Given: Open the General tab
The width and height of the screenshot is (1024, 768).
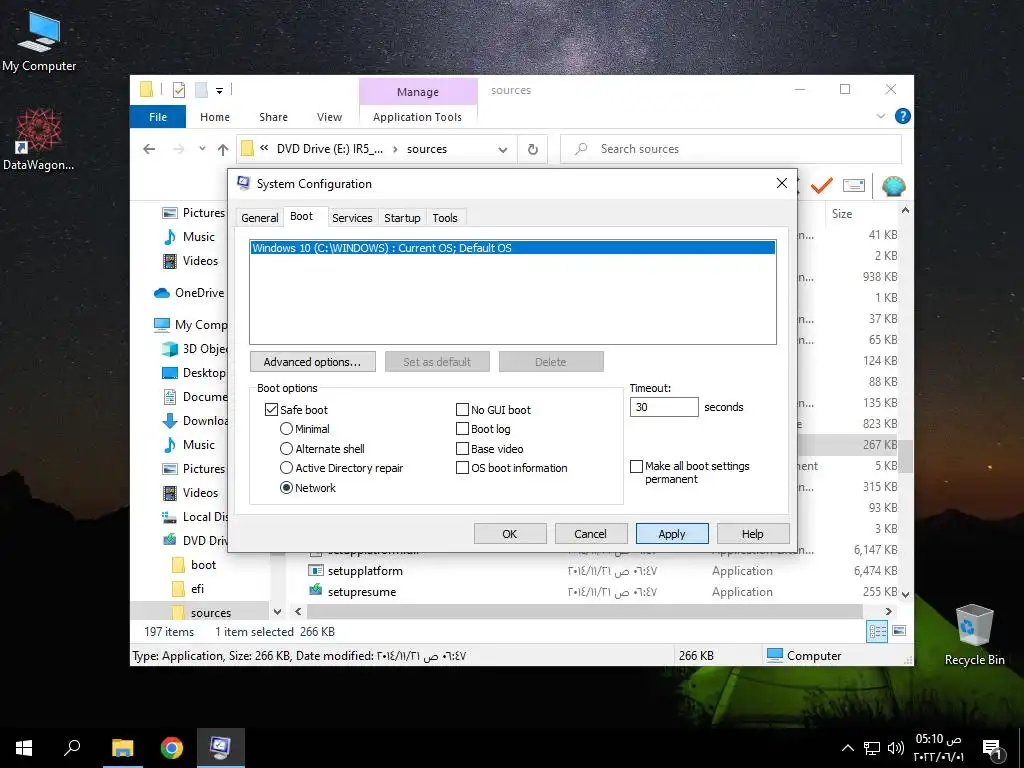Looking at the screenshot, I should coord(259,218).
